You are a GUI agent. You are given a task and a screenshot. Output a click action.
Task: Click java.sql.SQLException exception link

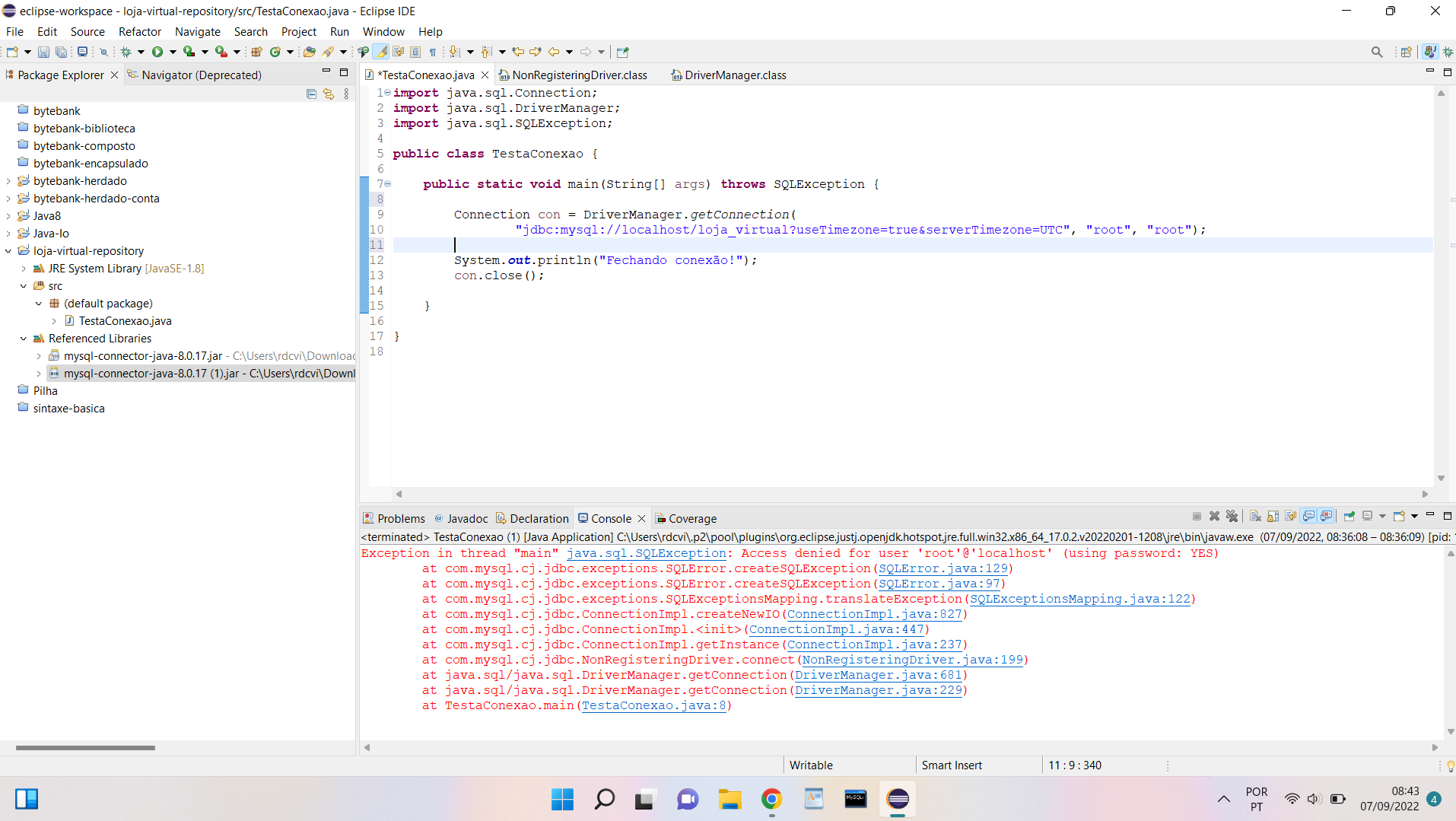pos(647,553)
